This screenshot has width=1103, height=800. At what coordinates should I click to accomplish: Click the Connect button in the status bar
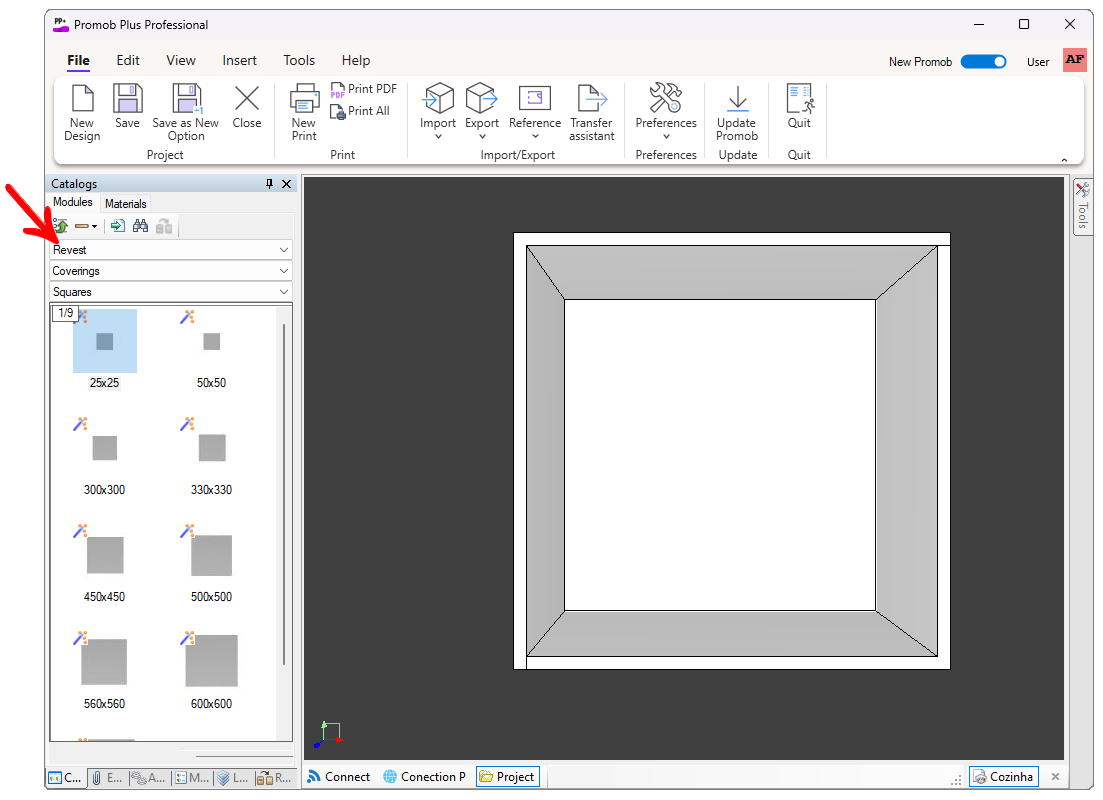pos(339,777)
